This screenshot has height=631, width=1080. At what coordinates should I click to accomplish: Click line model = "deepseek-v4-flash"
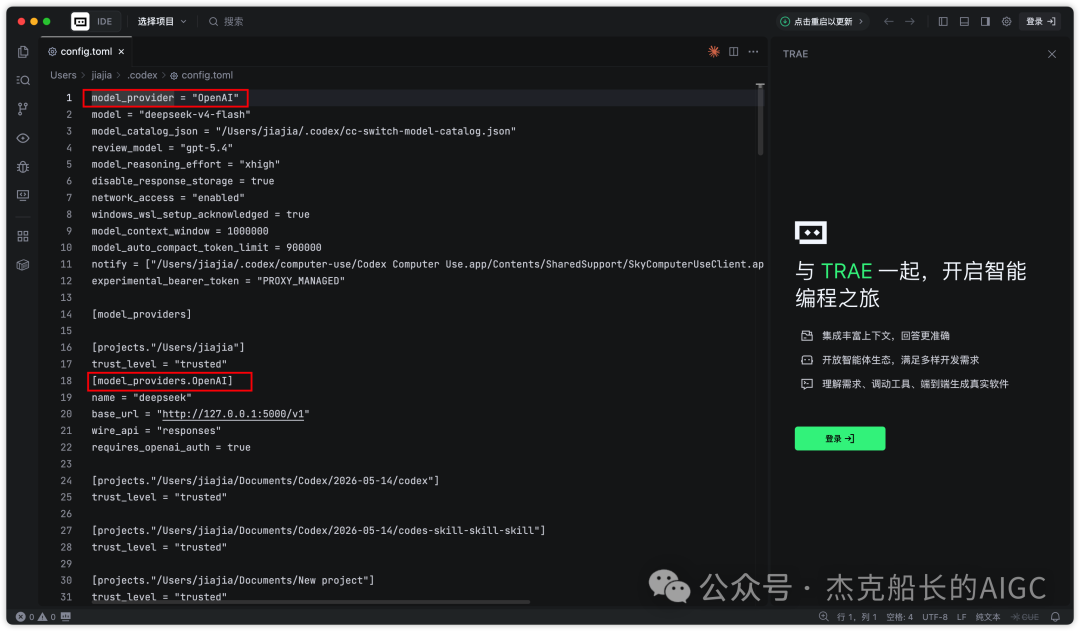coord(171,114)
